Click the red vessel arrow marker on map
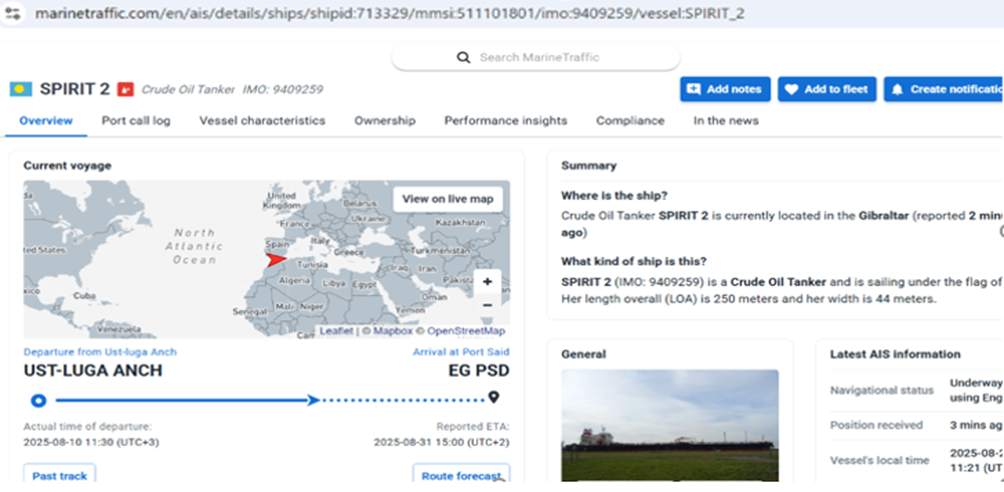The height and width of the screenshot is (492, 1004). coord(277,259)
